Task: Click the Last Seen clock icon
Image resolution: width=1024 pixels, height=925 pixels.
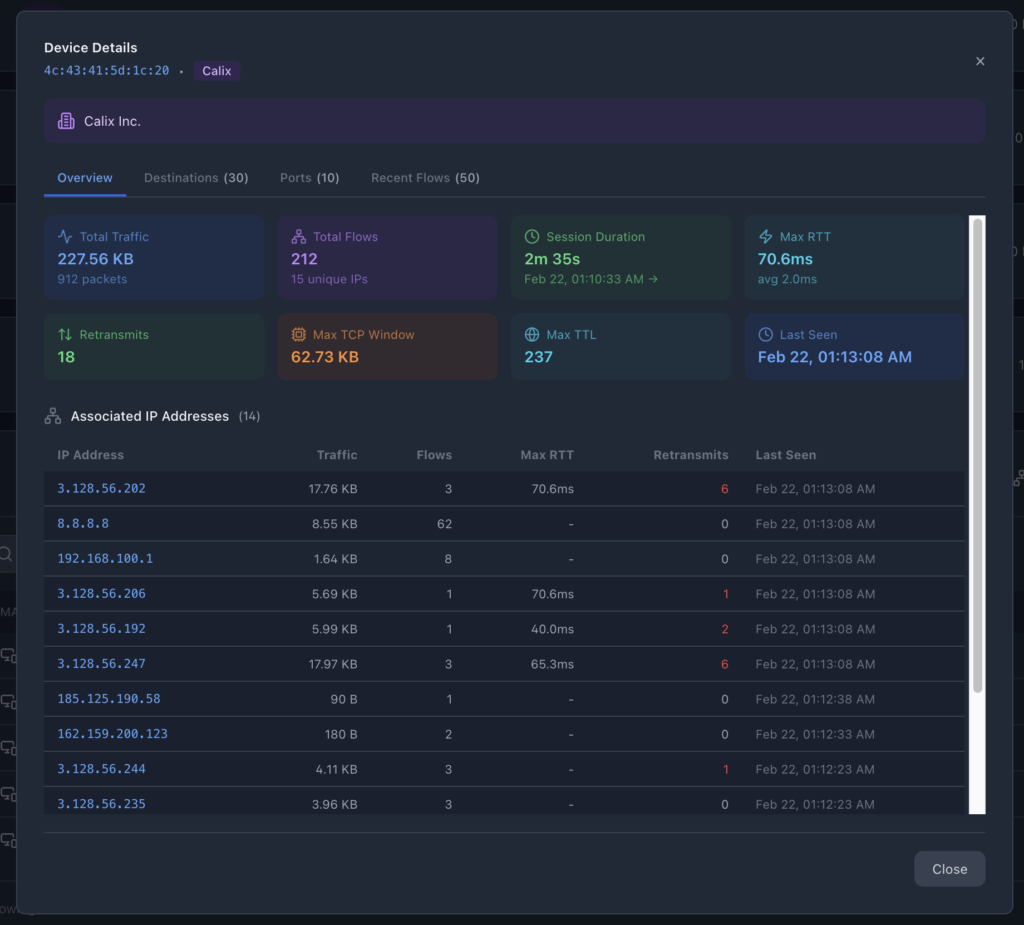Action: coord(766,335)
